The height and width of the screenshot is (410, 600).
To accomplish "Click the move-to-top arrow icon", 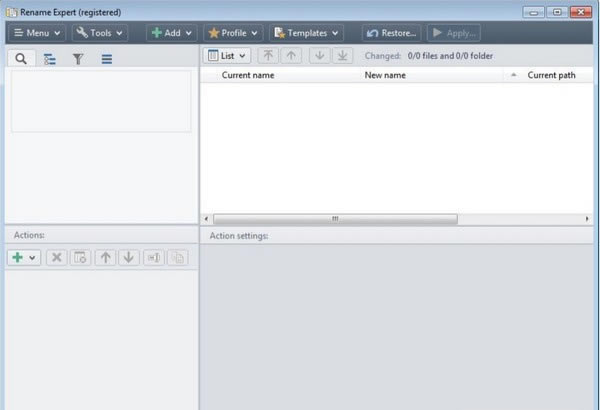I will coord(268,56).
